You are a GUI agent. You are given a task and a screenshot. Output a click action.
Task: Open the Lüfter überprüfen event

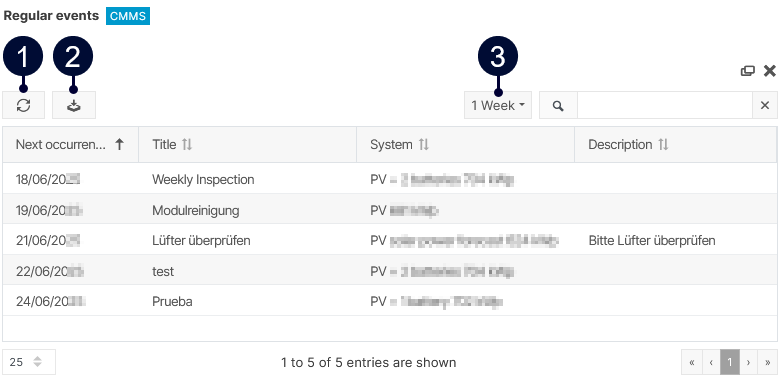(x=390, y=241)
